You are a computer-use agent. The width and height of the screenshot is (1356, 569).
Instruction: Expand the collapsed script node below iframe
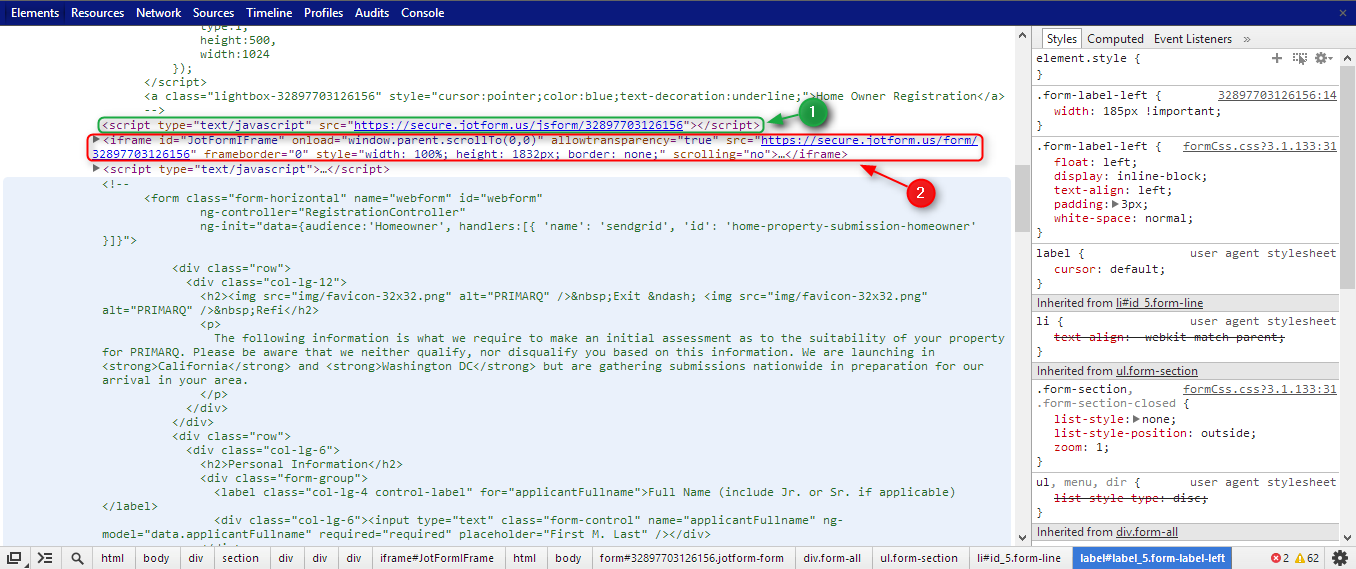pyautogui.click(x=96, y=169)
